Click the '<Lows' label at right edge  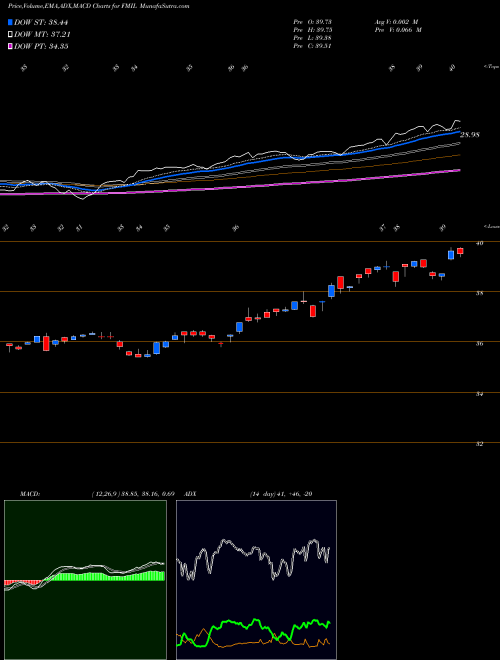pos(491,226)
